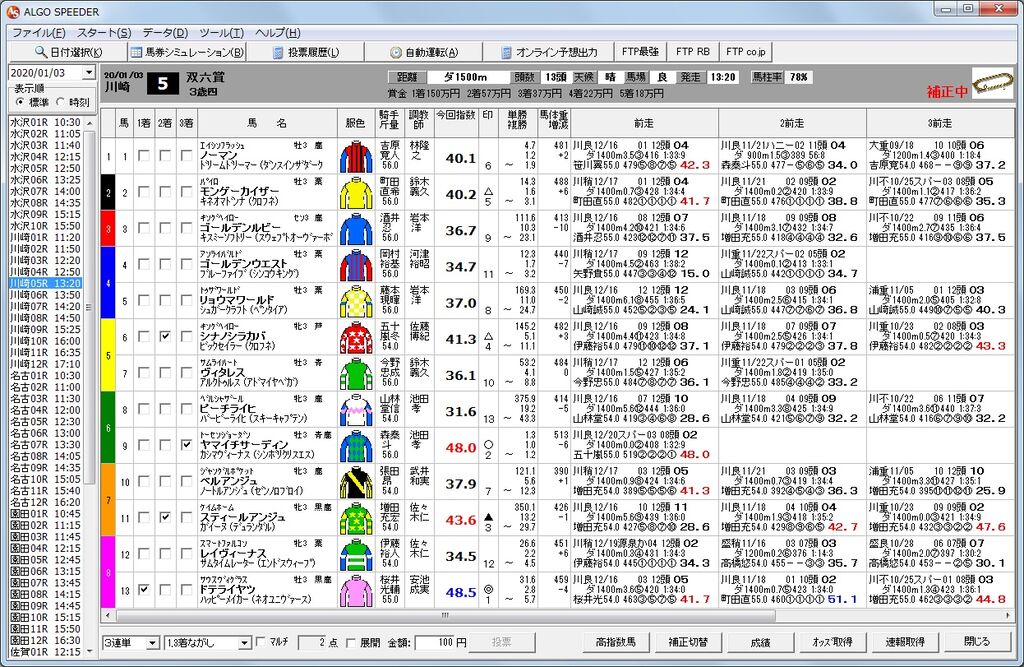Uncheck 2着 checkbox for シナノシラカバ
Screen dimensions: 1024x667
[165, 336]
